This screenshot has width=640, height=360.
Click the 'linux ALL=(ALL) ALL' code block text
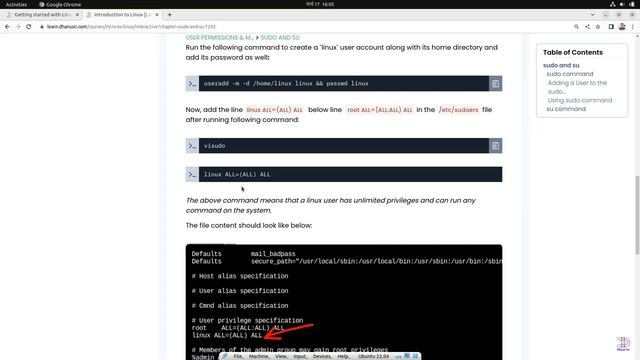pyautogui.click(x=237, y=174)
